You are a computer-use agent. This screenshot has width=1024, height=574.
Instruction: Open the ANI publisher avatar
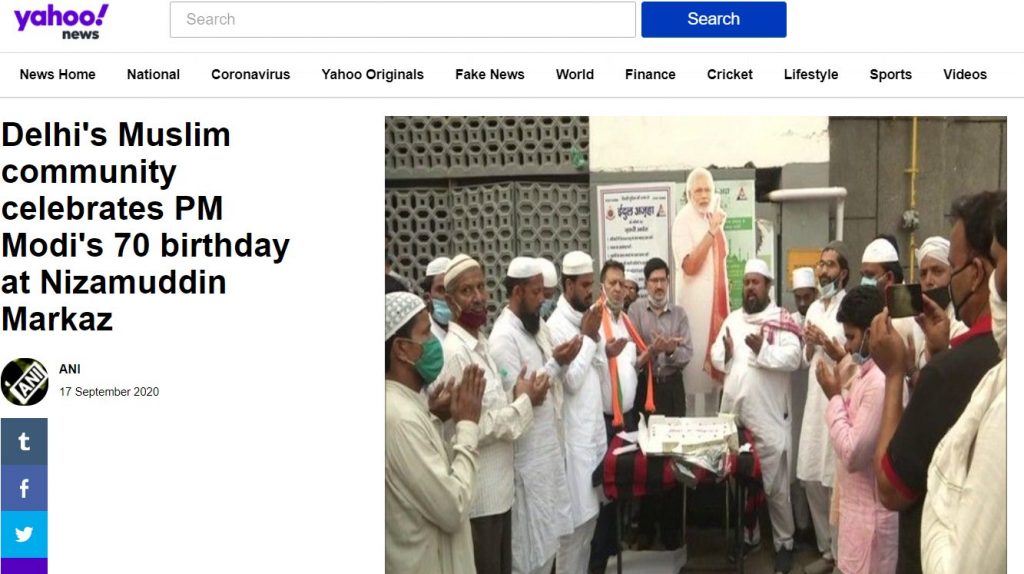tap(24, 382)
